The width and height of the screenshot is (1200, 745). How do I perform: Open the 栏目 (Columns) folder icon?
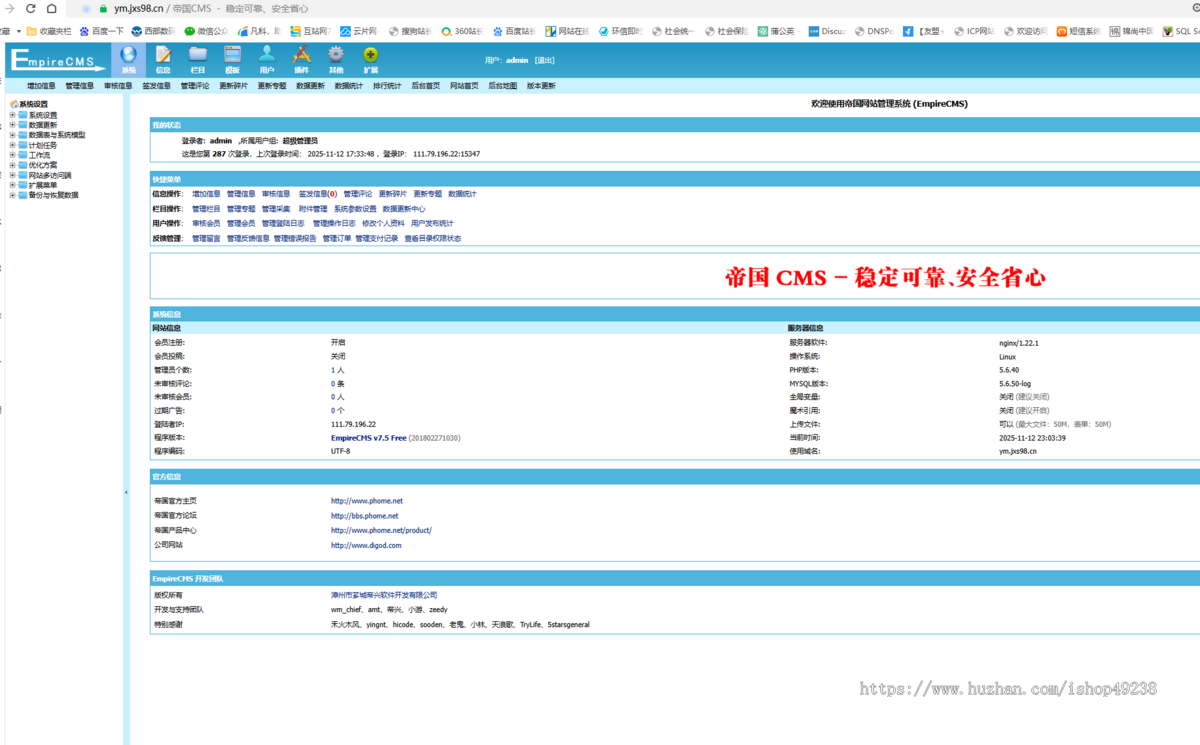[198, 55]
